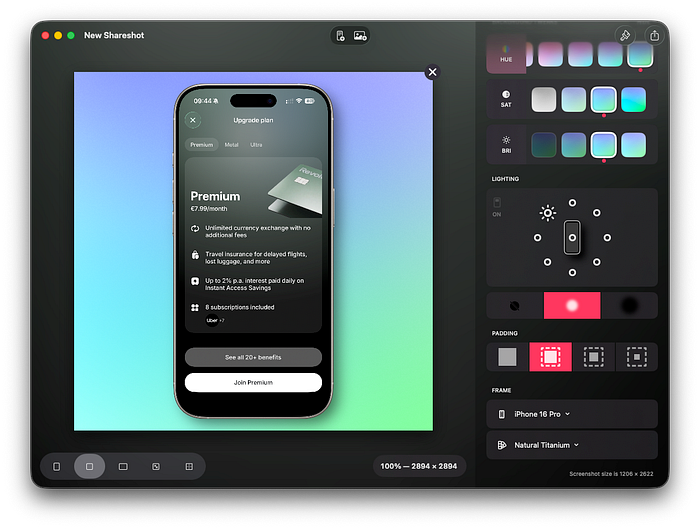Set light direction to the top-right dot
700x529 pixels.
pyautogui.click(x=596, y=213)
